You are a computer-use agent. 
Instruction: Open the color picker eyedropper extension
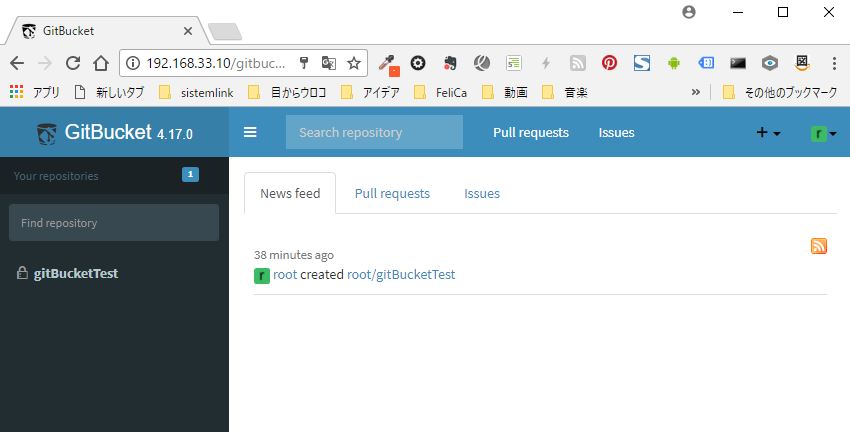pos(388,65)
